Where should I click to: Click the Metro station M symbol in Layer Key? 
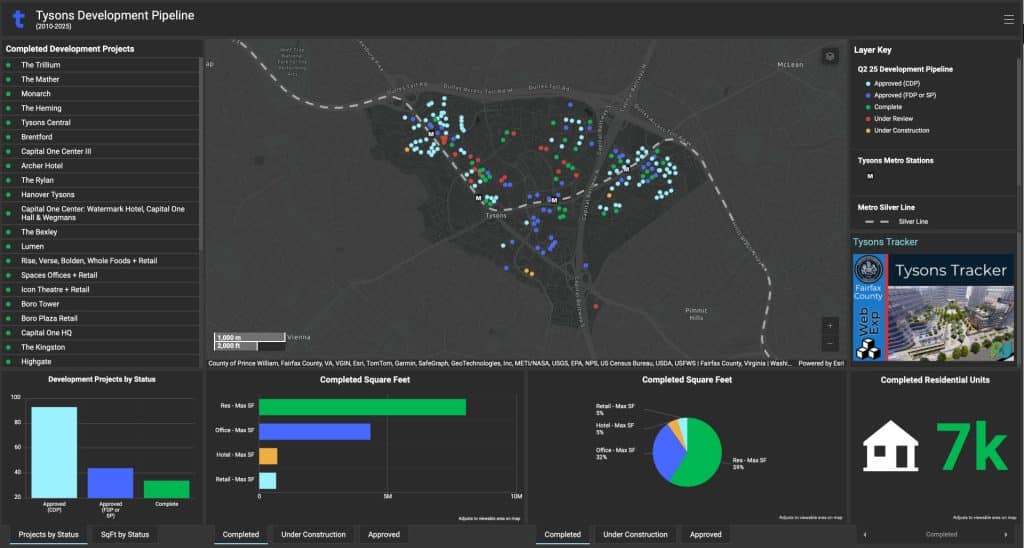[870, 175]
